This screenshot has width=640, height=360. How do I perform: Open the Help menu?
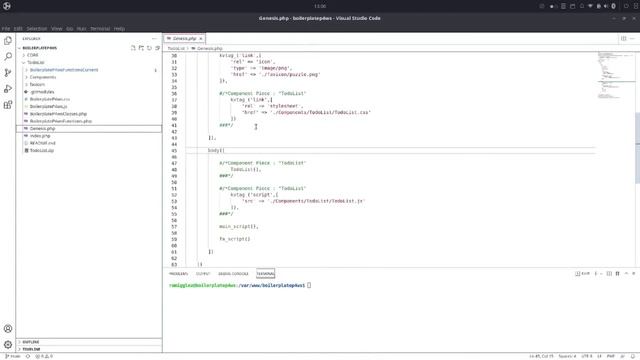(x=119, y=29)
